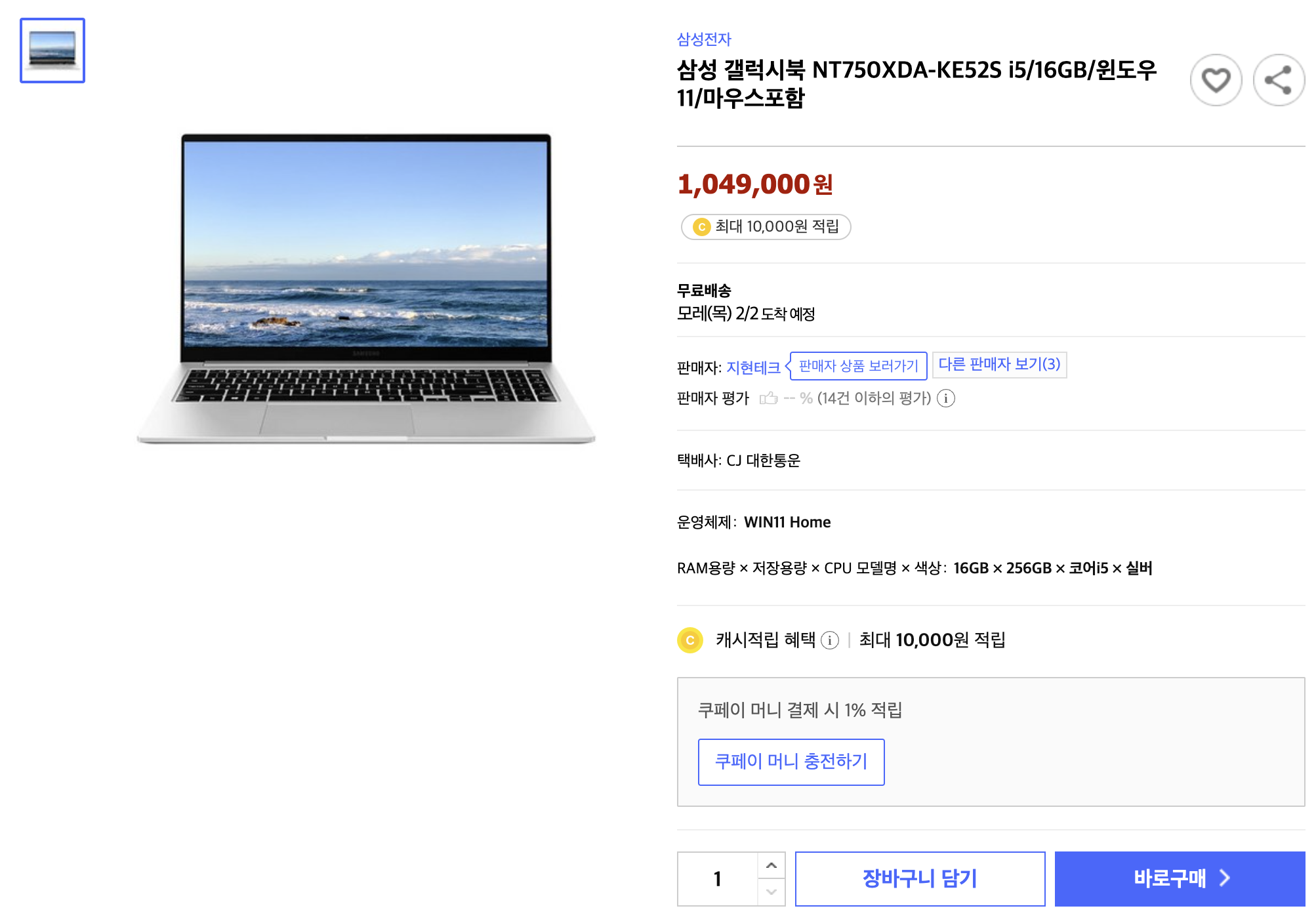The image size is (1316, 921).
Task: Click thumbs-up icon in seller rating
Action: coord(769,398)
